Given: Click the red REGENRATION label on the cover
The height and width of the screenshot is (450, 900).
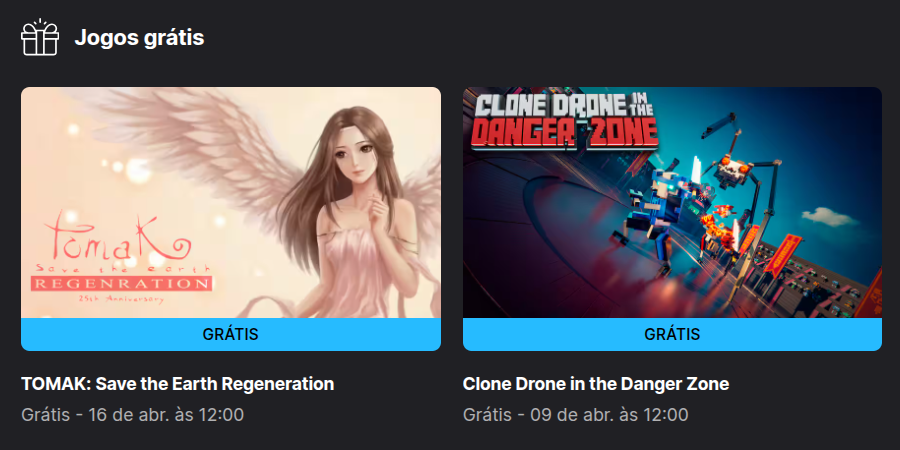Looking at the screenshot, I should pos(121,283).
